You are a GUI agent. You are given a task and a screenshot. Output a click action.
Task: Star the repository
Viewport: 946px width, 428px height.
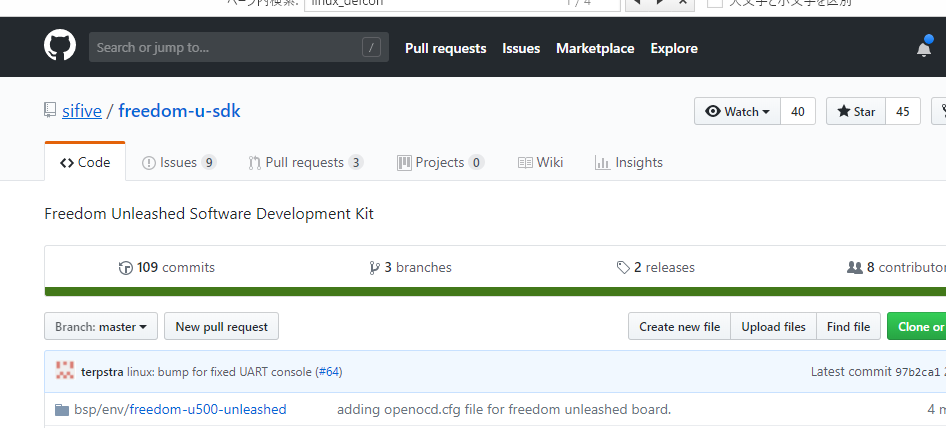point(856,111)
